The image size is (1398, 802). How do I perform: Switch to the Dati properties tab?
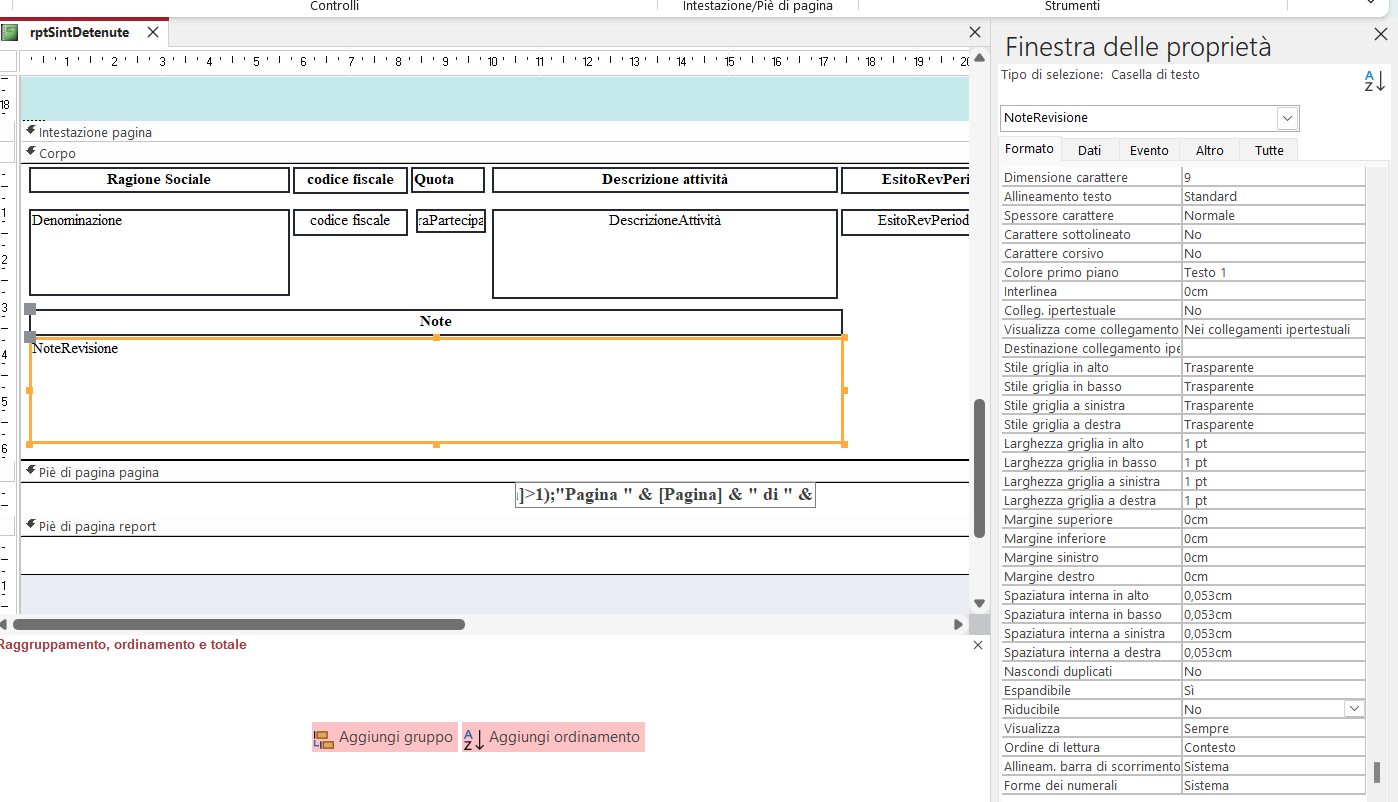(1089, 150)
